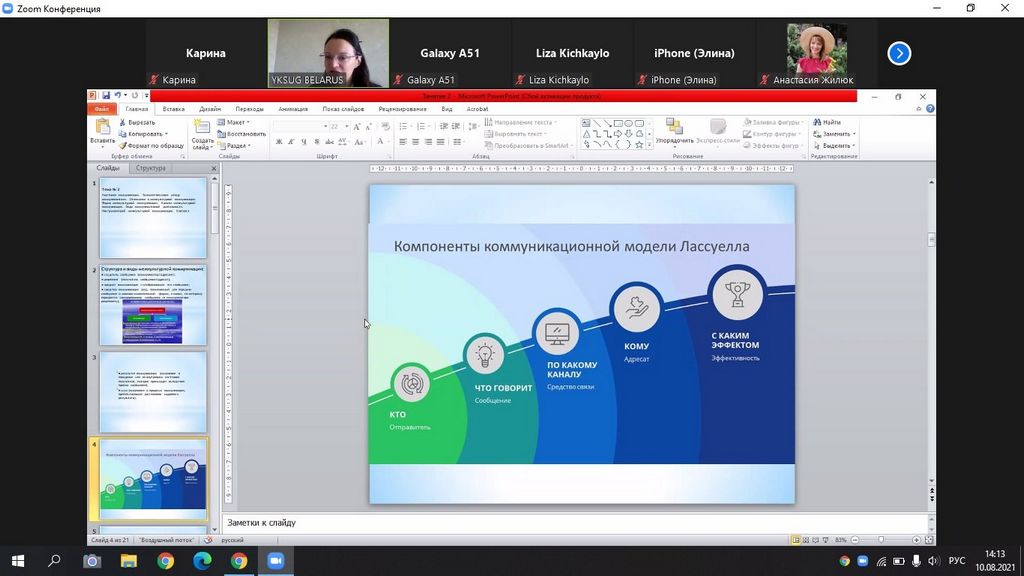Toggle bold text formatting
The height and width of the screenshot is (576, 1024).
279,142
